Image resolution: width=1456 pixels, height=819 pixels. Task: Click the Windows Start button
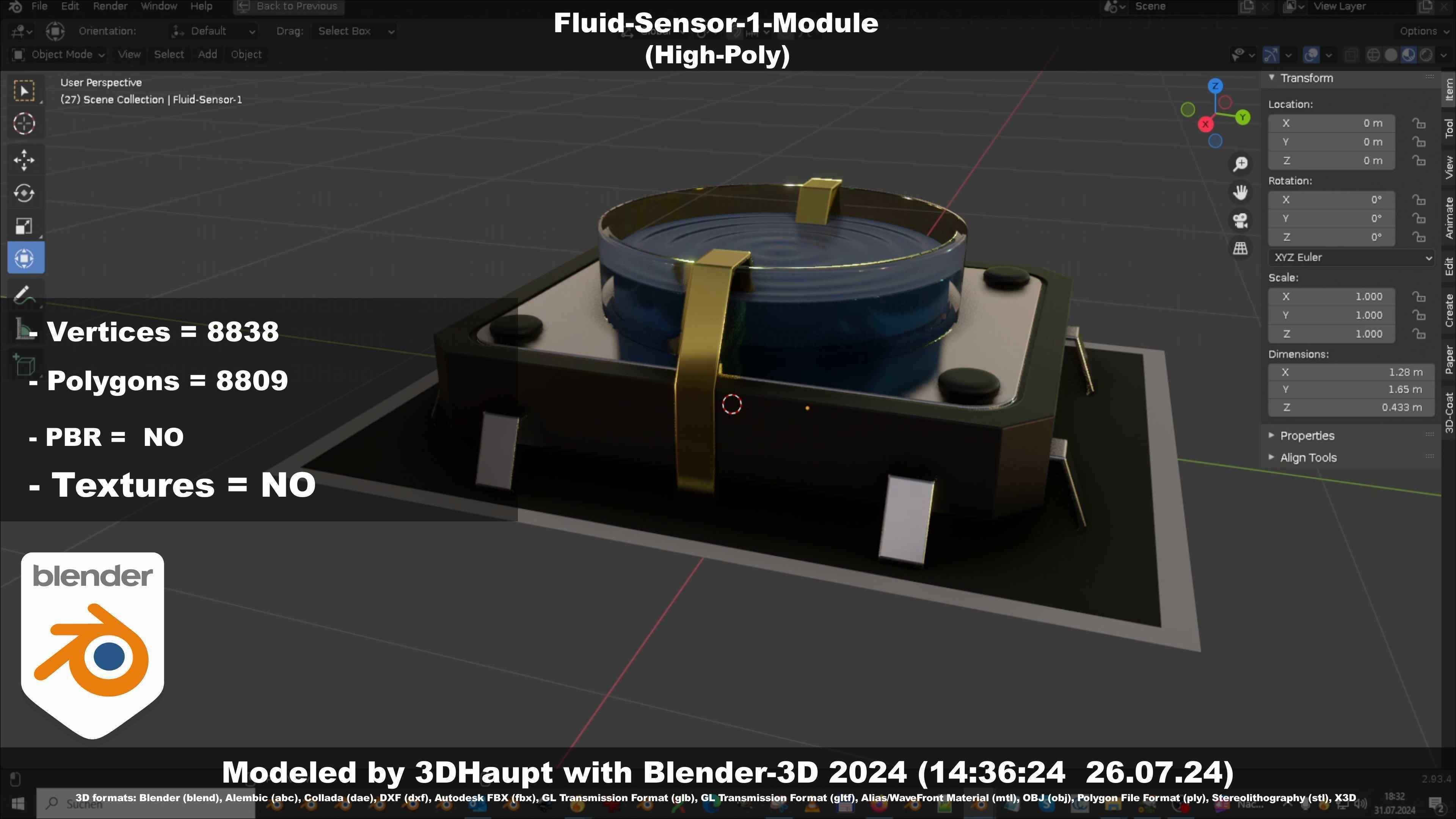pyautogui.click(x=17, y=803)
